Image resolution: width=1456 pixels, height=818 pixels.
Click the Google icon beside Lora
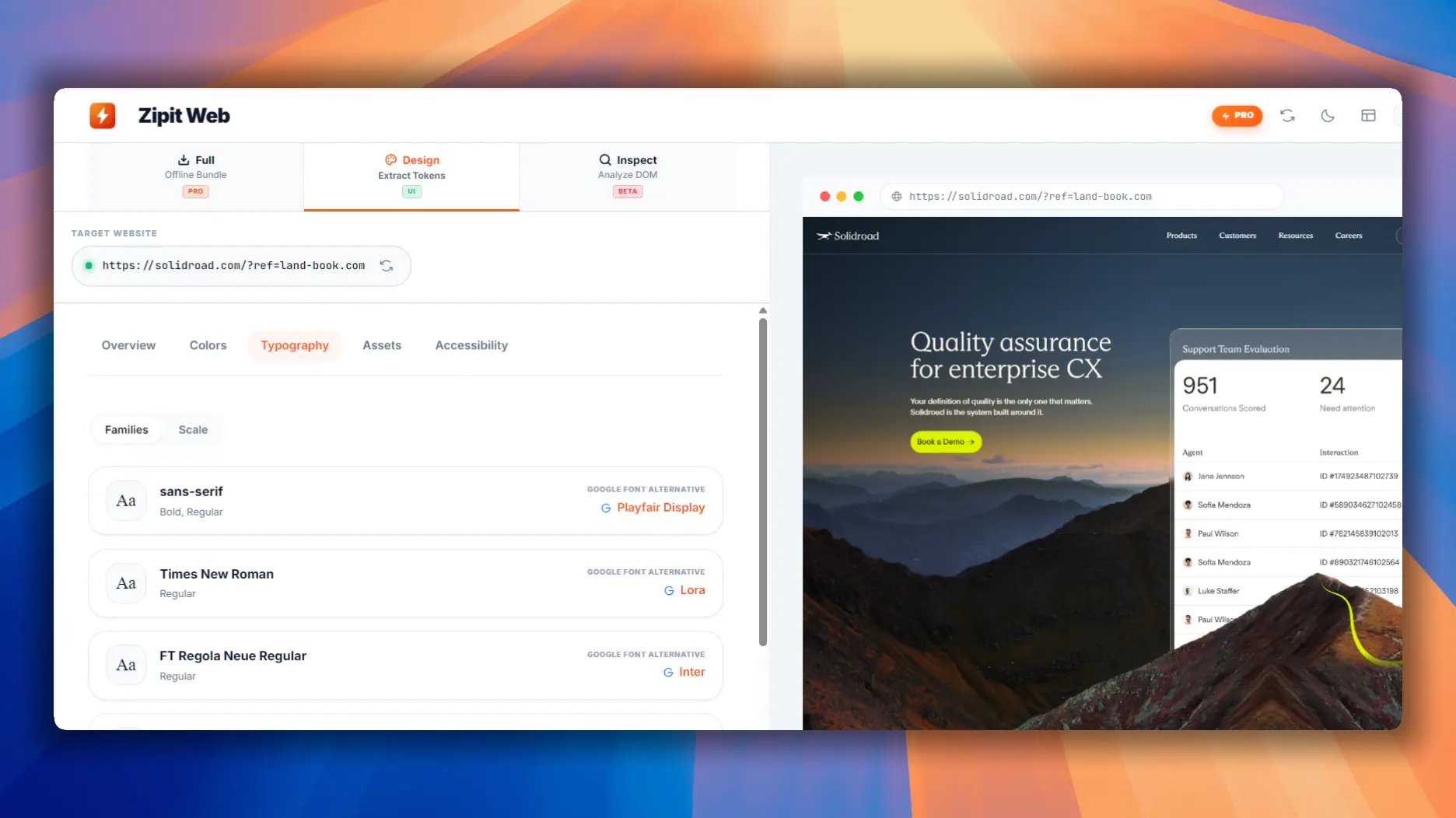669,590
